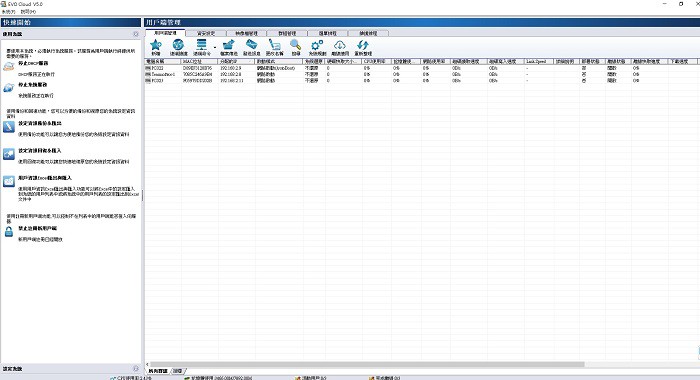Click the globe icon beside the stop system service entry
Viewport: 700px width, 380px height.
click(x=8, y=88)
